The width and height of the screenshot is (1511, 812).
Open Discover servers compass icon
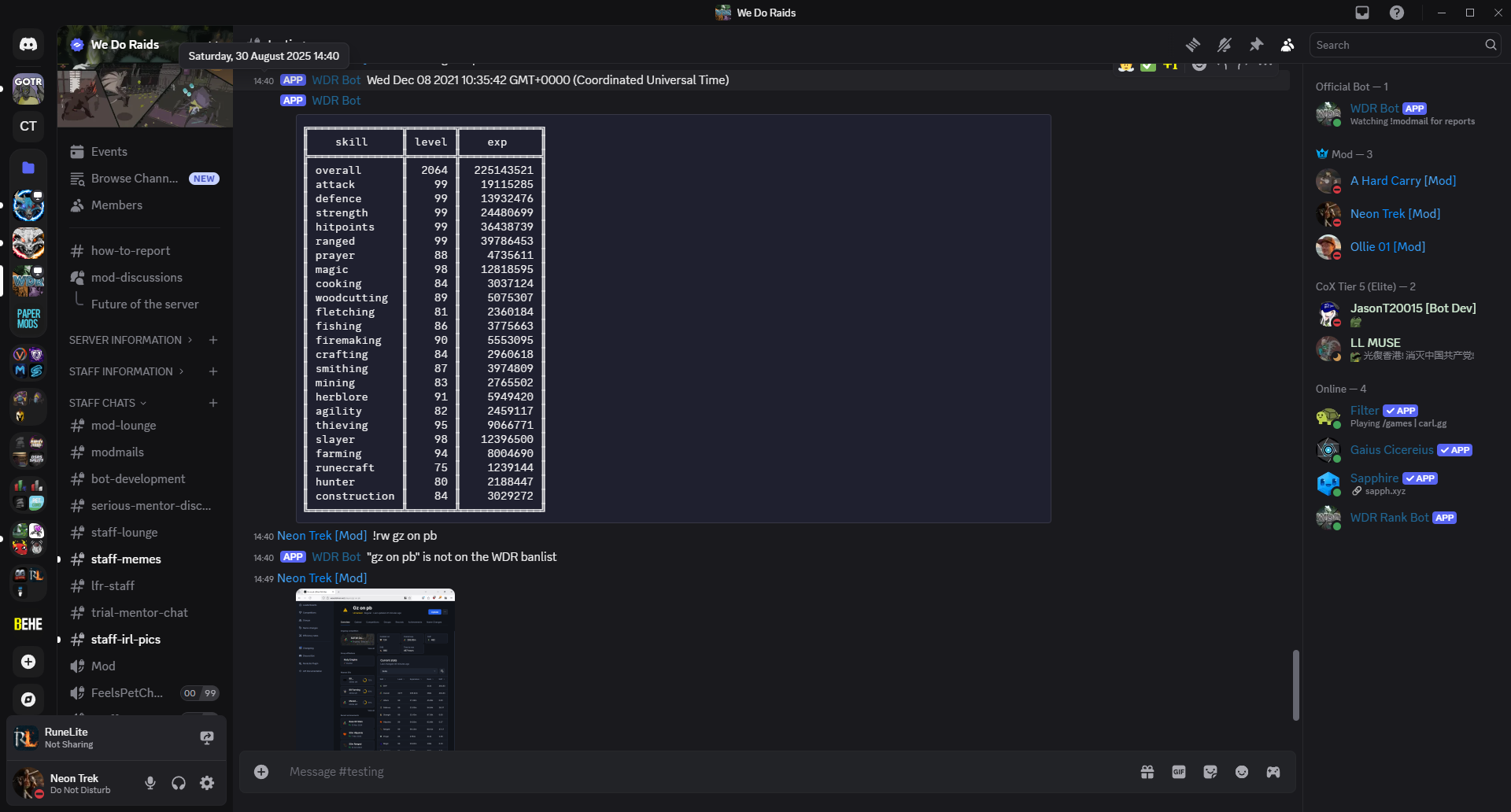28,699
